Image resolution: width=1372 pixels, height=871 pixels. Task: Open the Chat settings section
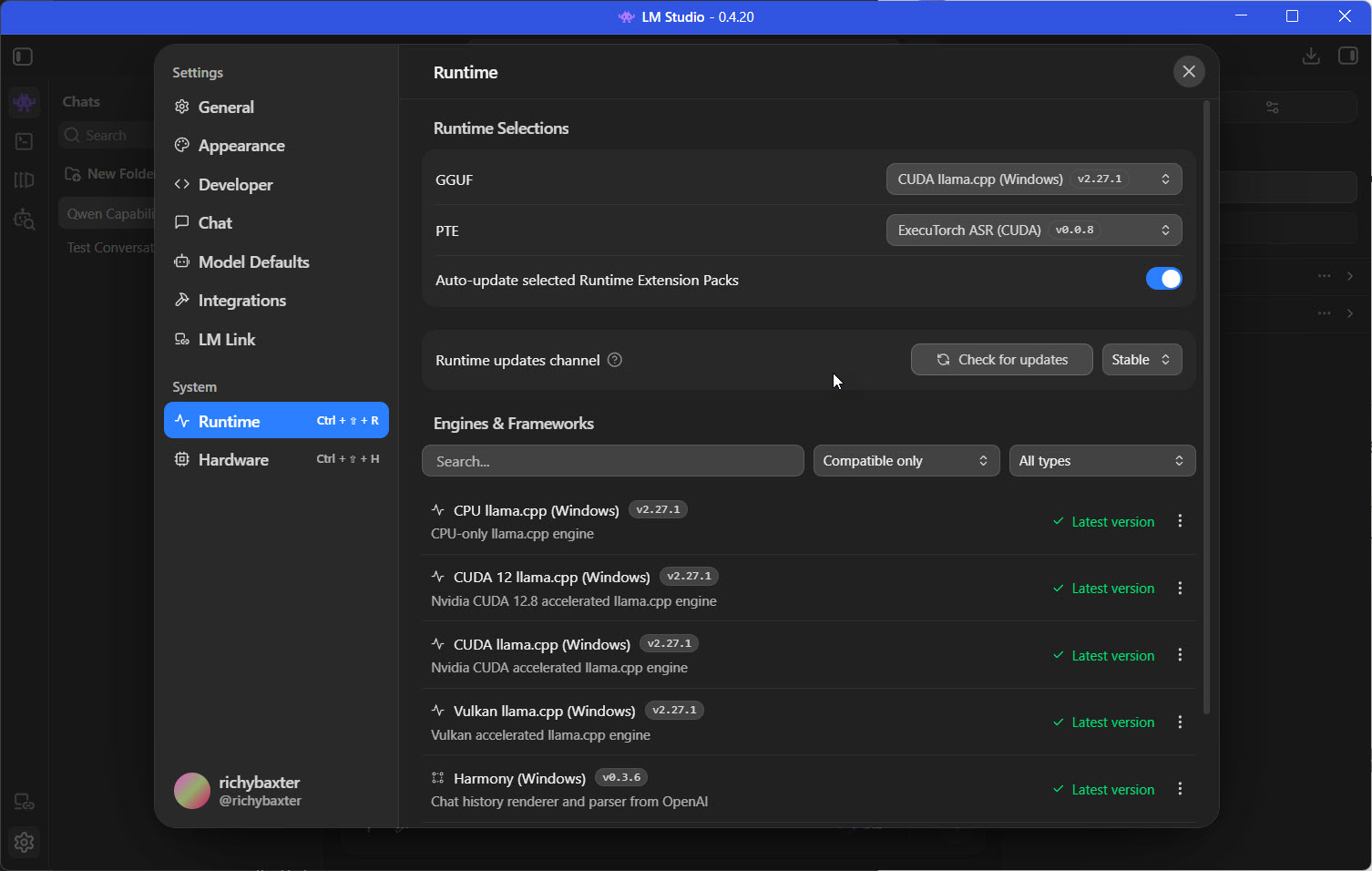(x=276, y=223)
